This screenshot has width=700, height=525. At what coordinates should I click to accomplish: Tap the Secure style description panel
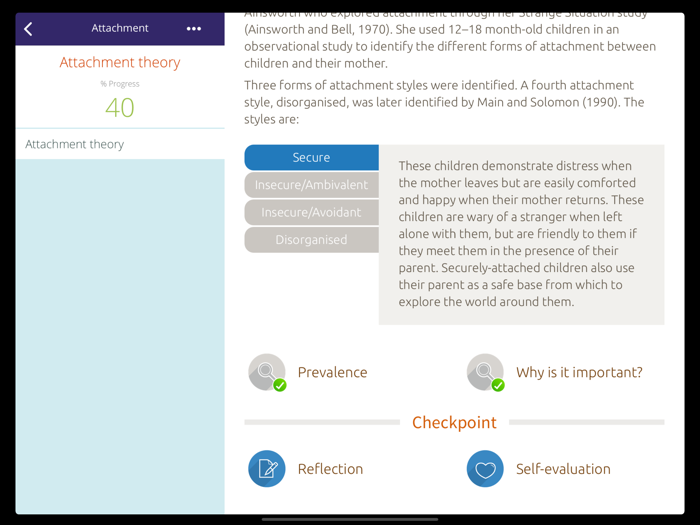[521, 234]
